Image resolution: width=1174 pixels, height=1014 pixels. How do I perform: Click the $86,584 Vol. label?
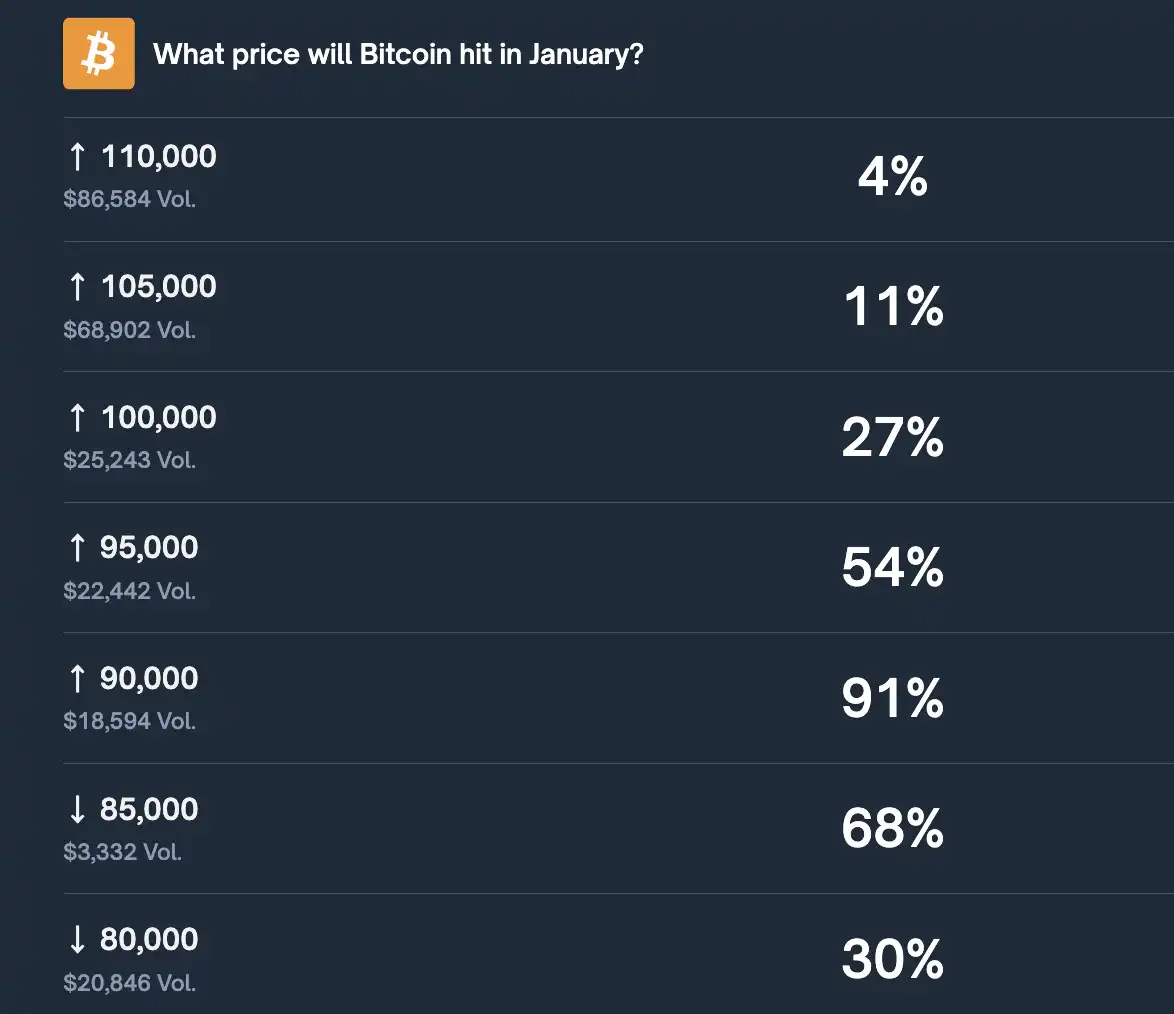[x=129, y=199]
